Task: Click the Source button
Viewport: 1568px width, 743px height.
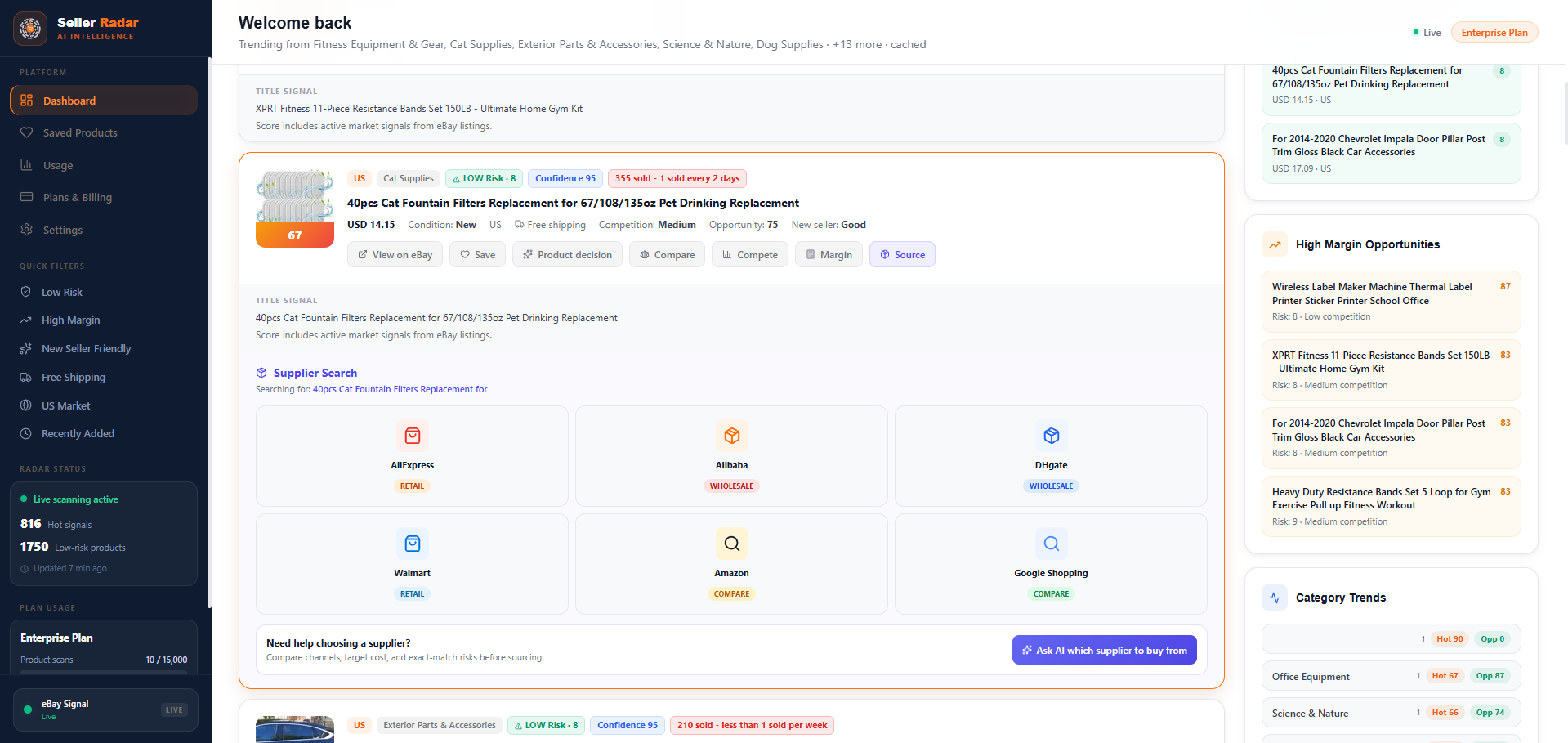Action: tap(902, 255)
